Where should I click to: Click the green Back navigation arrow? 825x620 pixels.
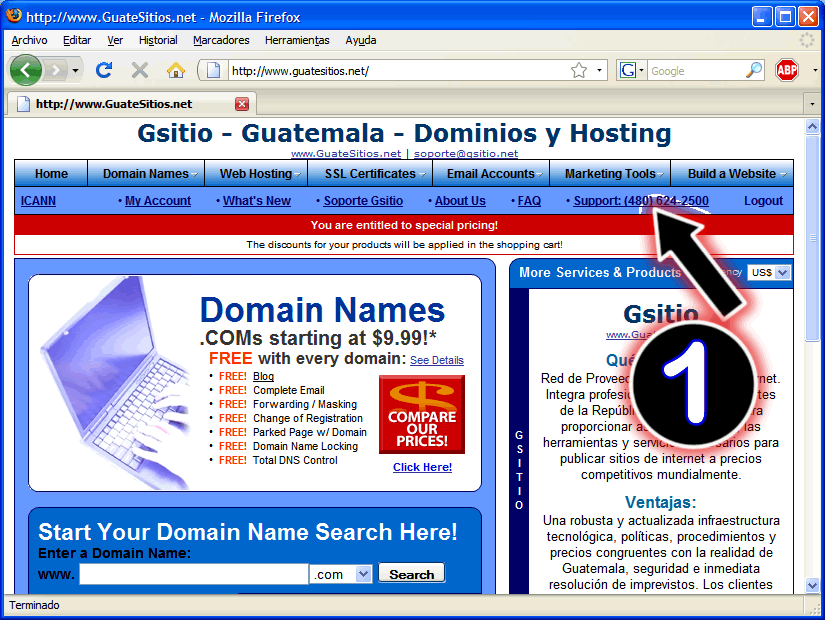pyautogui.click(x=26, y=69)
